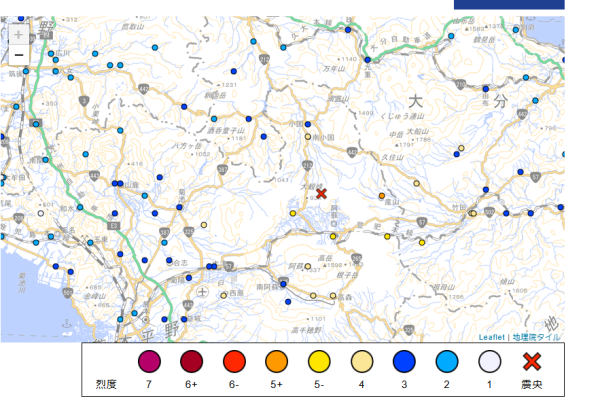Select the pale yellow marker beside 高森
Screen dimensions: 600x403
[333, 296]
